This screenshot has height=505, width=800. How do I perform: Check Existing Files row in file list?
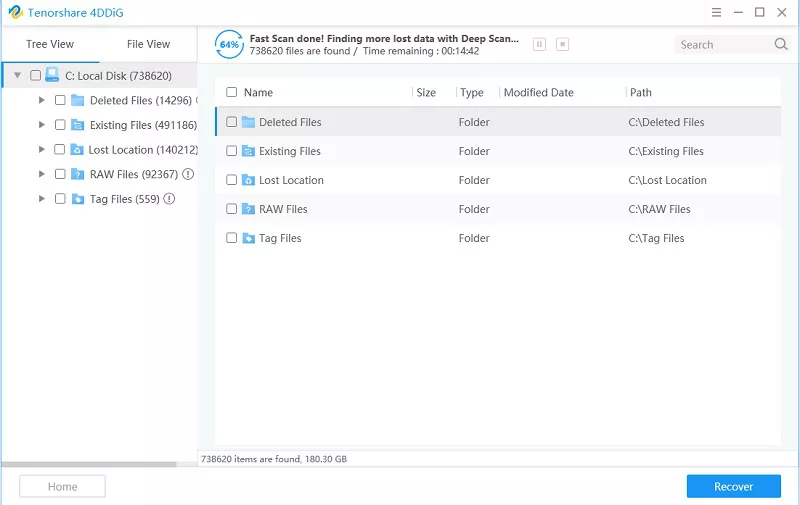coord(232,151)
